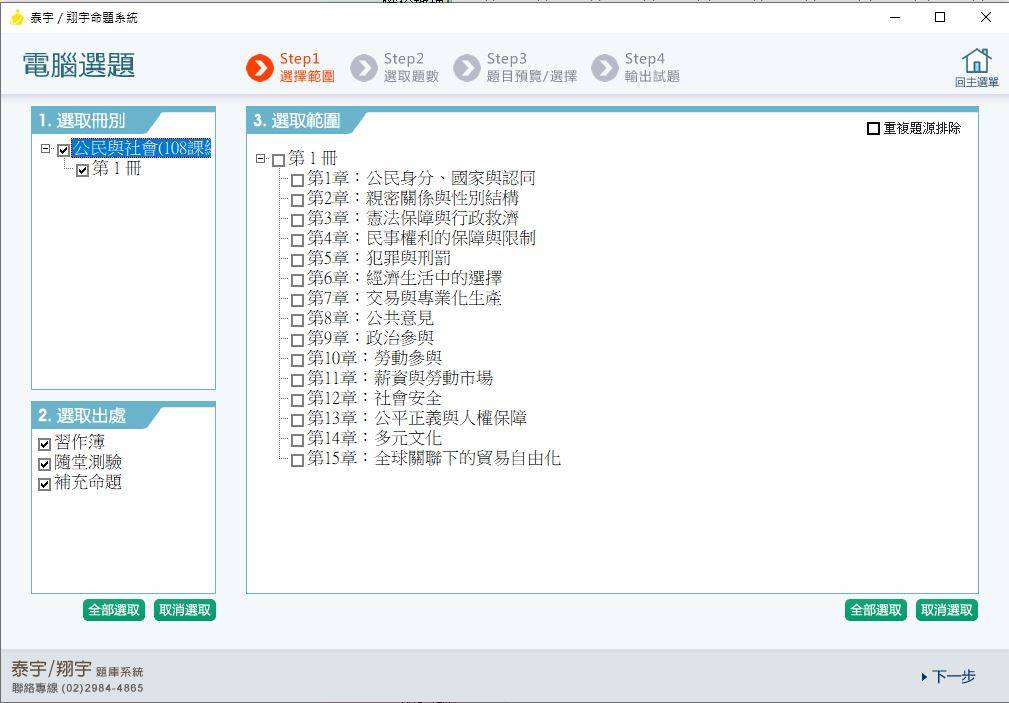
Task: Select 第 1 冊 in 選取冊別 panel
Action: 116,169
